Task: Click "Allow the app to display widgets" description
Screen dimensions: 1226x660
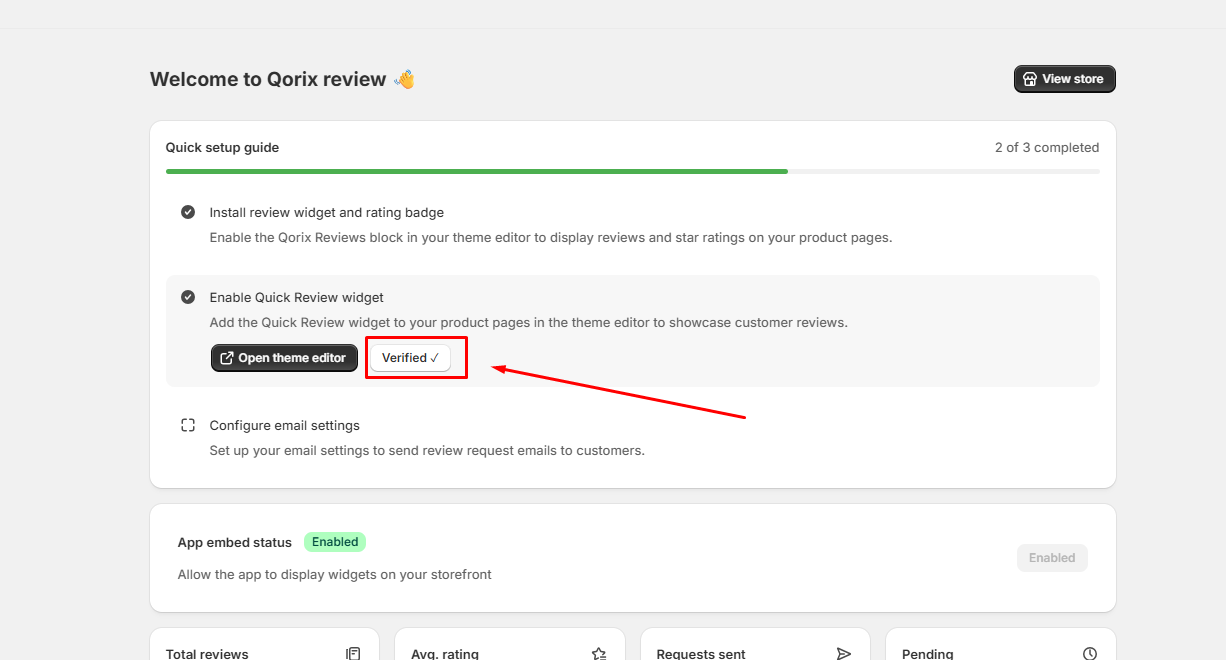Action: pos(334,574)
